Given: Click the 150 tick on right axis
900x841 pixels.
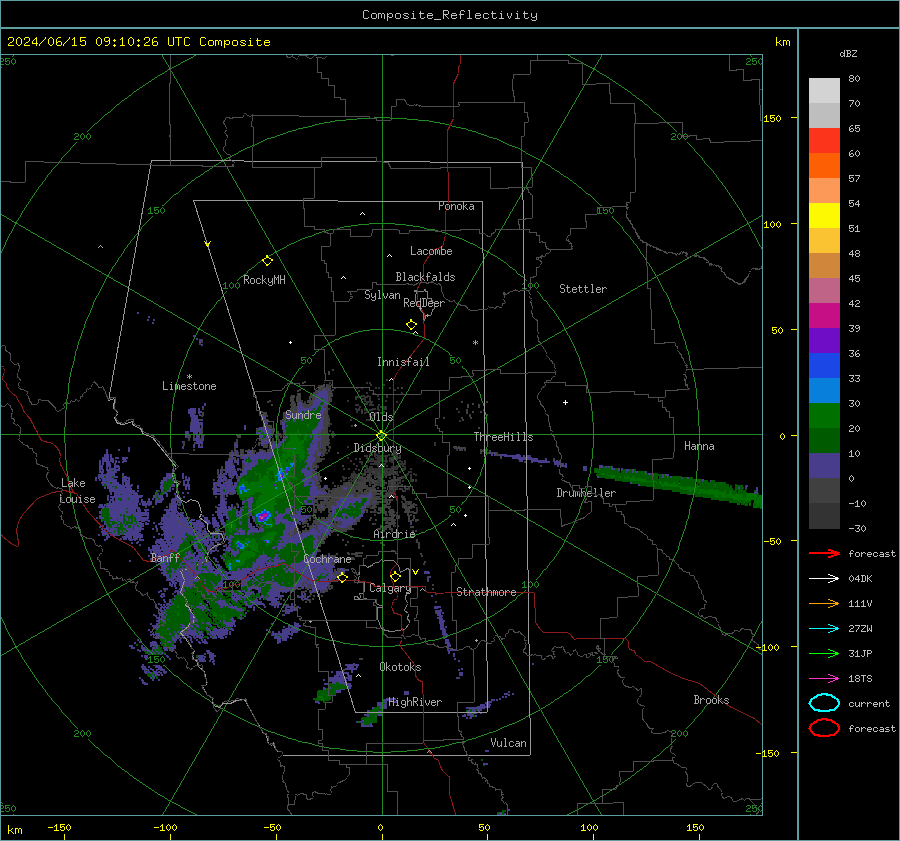Looking at the screenshot, I should point(773,118).
